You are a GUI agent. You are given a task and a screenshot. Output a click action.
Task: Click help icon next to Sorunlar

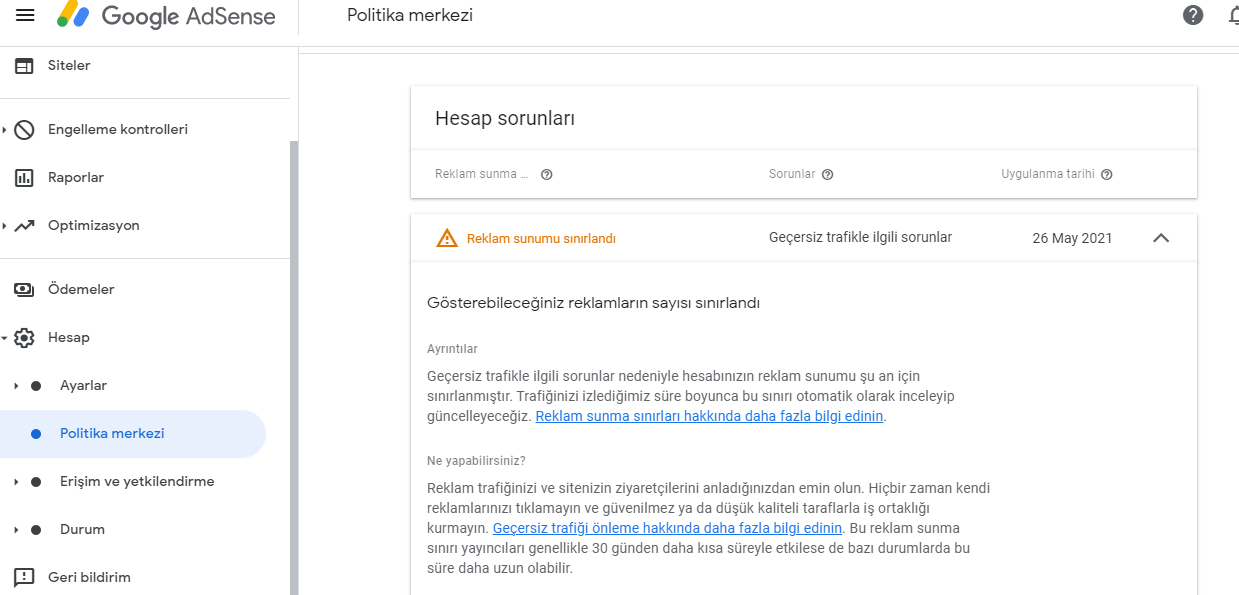coord(827,174)
